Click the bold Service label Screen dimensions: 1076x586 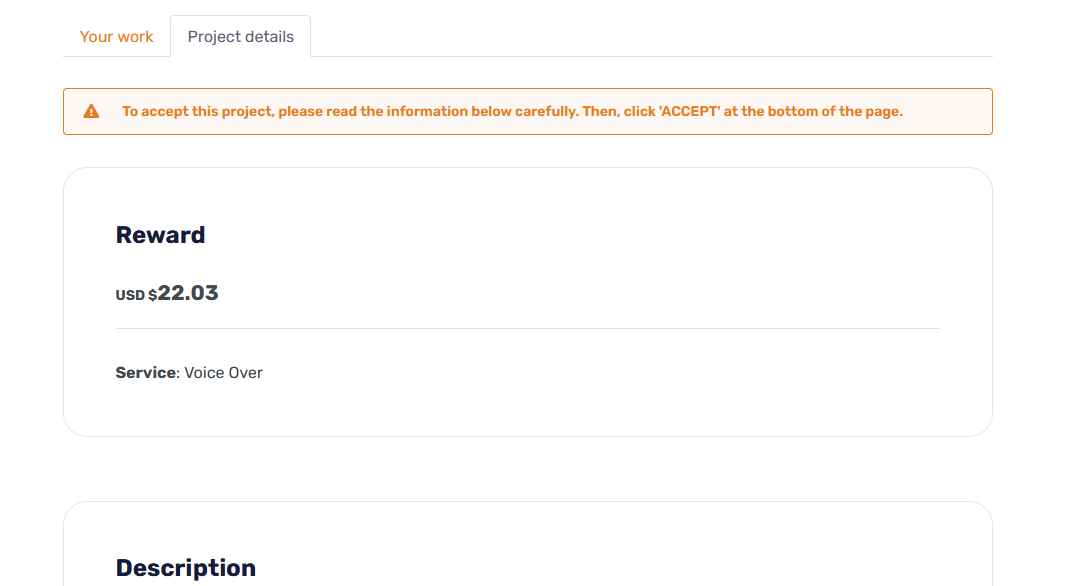[x=146, y=373]
